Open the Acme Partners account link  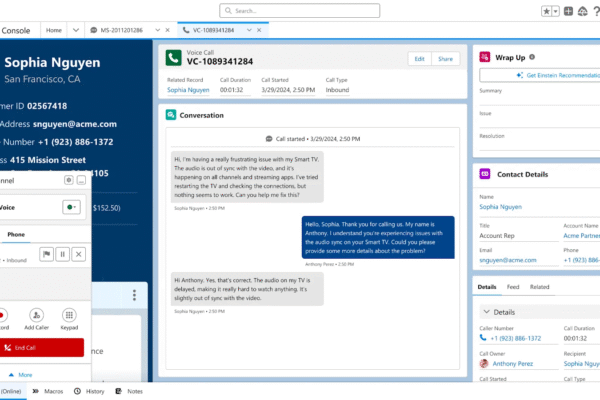582,236
